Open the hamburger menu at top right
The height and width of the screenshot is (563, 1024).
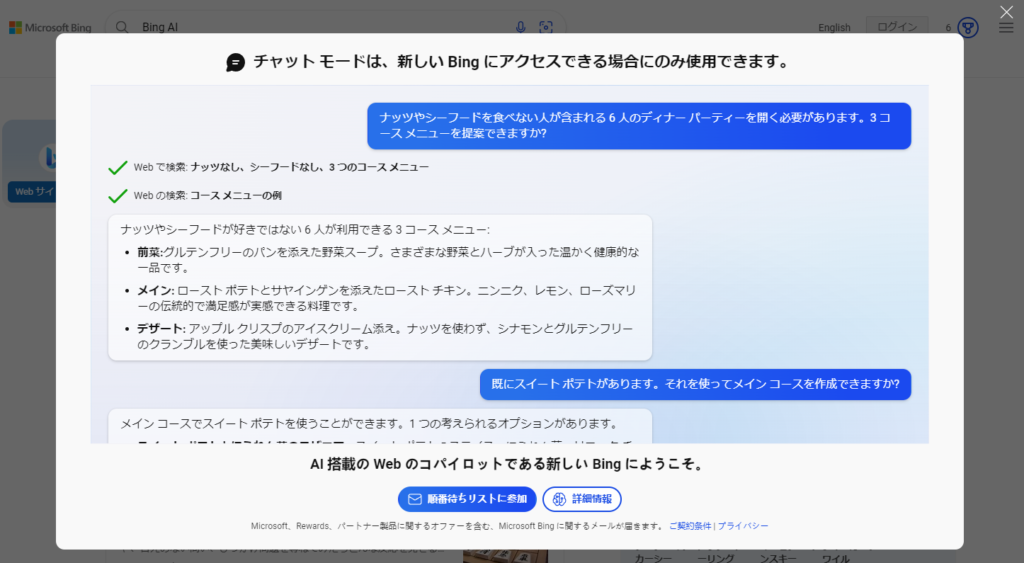coord(1006,27)
